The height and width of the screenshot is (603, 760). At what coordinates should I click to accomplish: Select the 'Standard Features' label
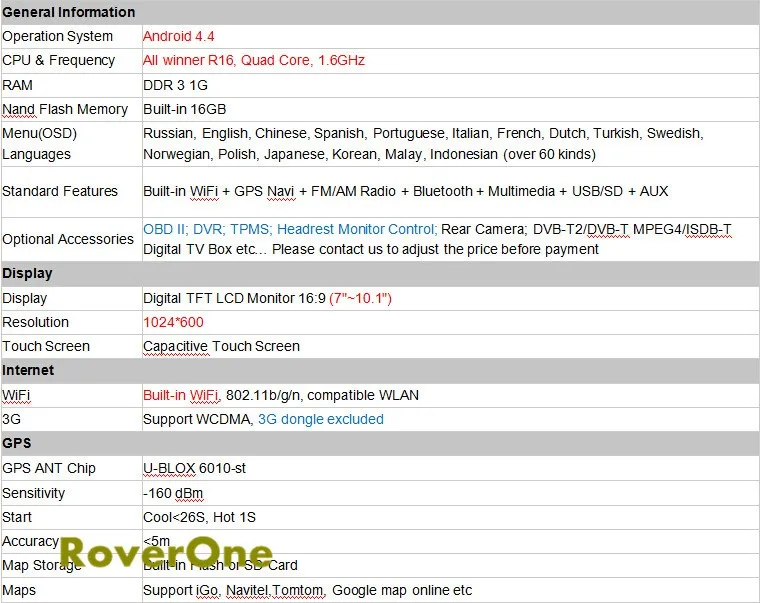pyautogui.click(x=60, y=191)
